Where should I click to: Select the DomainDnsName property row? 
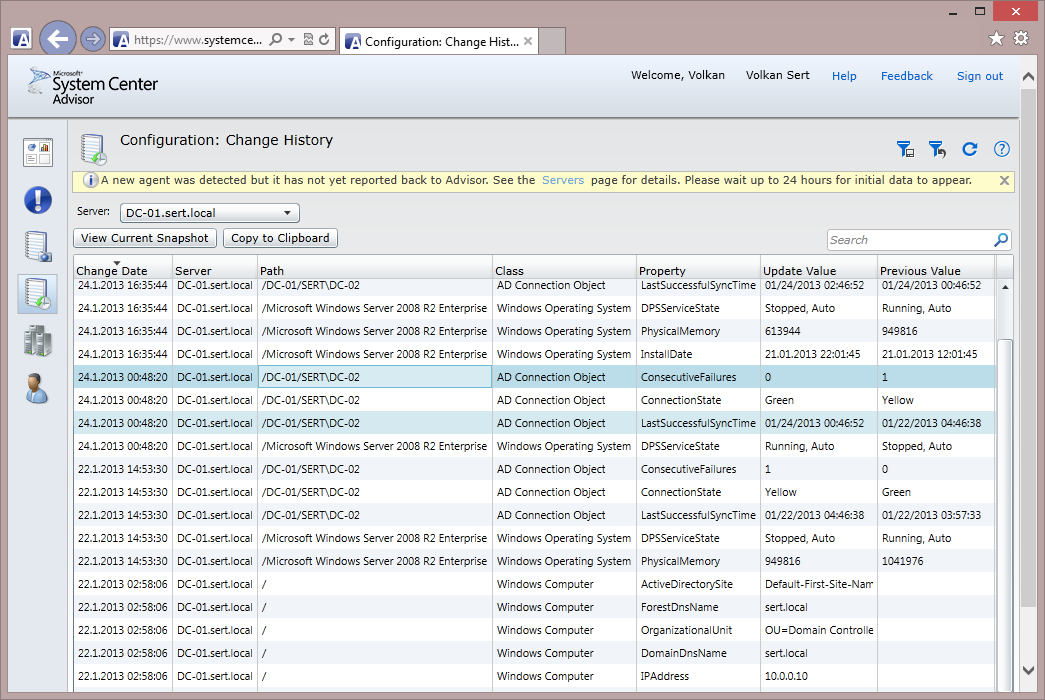534,653
